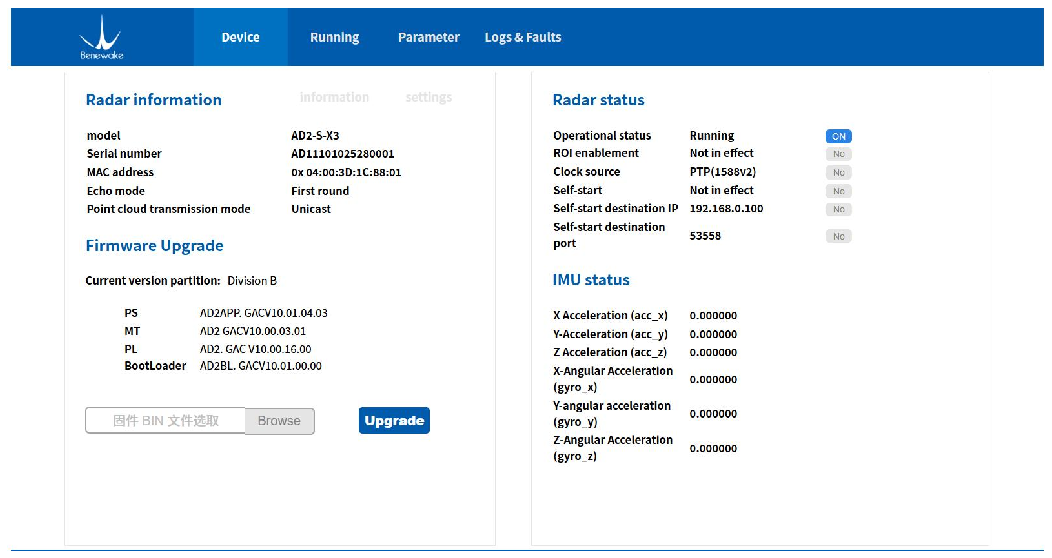The width and height of the screenshot is (1052, 558).
Task: Open the Parameter tab
Action: pos(429,38)
